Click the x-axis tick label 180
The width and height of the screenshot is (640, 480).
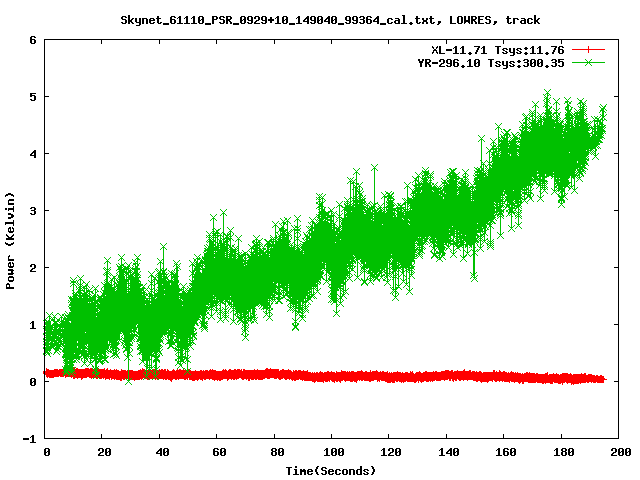coord(562,453)
